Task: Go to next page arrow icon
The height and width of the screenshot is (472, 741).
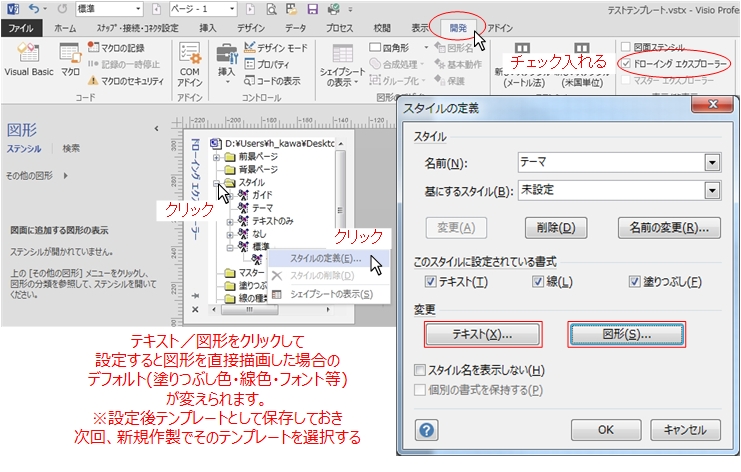Action: (250, 9)
